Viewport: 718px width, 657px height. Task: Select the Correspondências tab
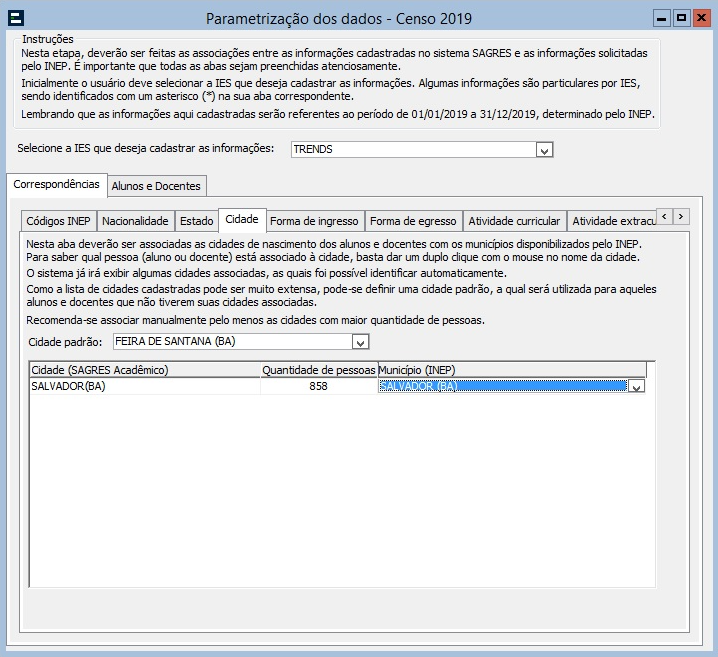click(56, 184)
